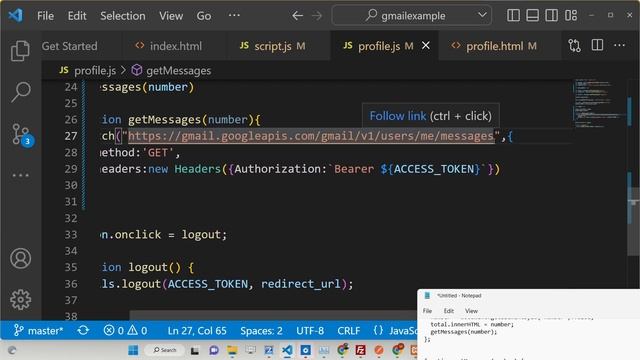Click the taskbar Search box

pyautogui.click(x=165, y=350)
